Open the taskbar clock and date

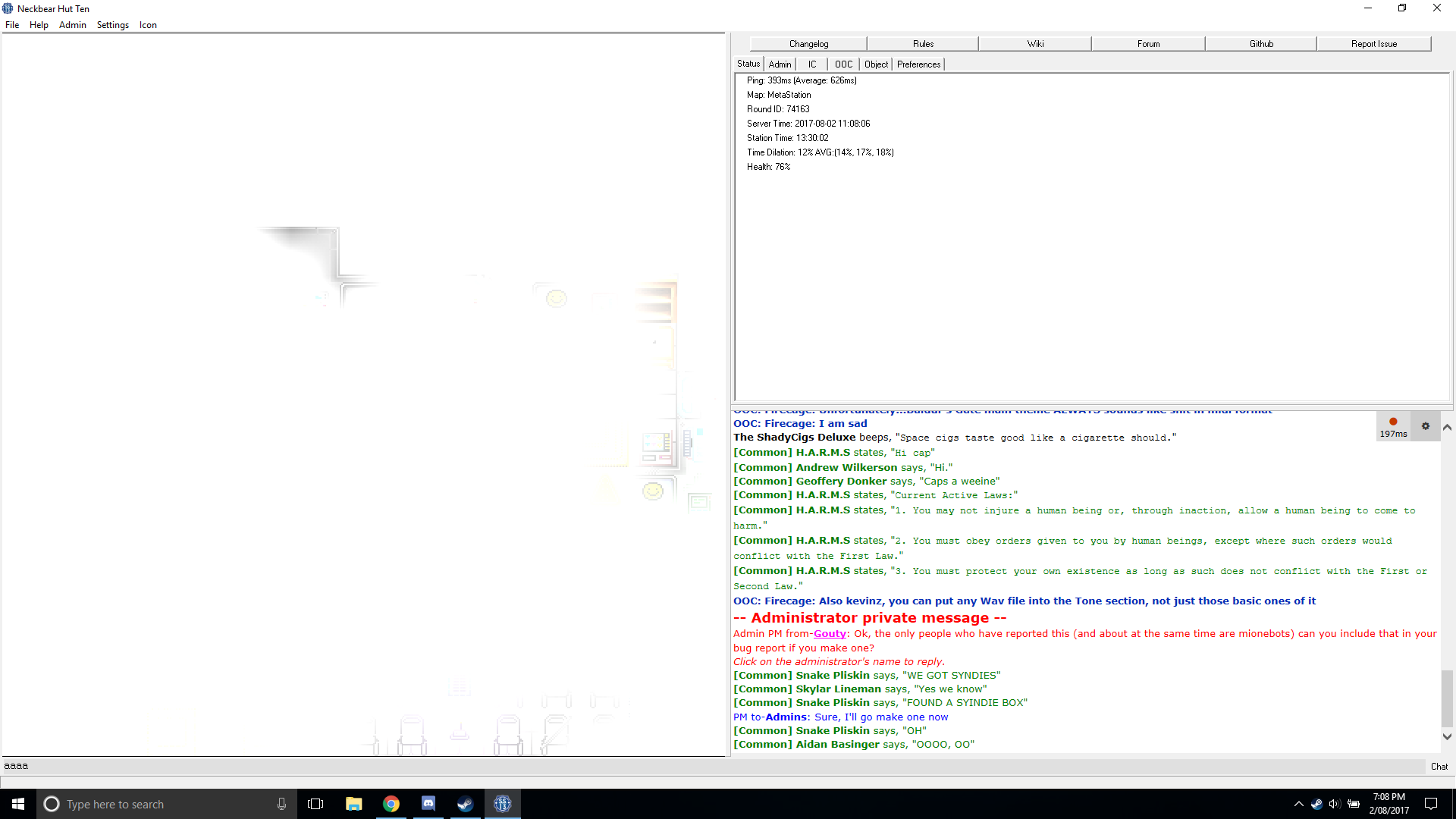pos(1389,804)
